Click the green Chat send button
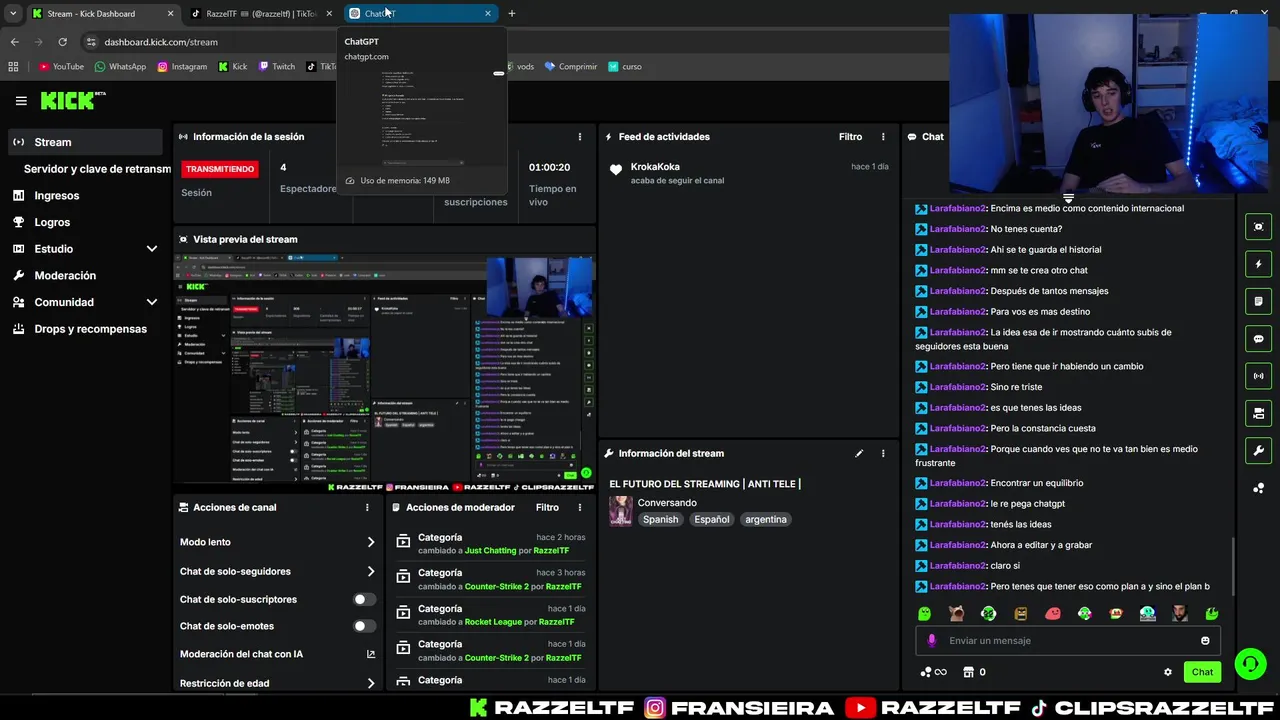Viewport: 1280px width, 720px height. [x=1202, y=672]
